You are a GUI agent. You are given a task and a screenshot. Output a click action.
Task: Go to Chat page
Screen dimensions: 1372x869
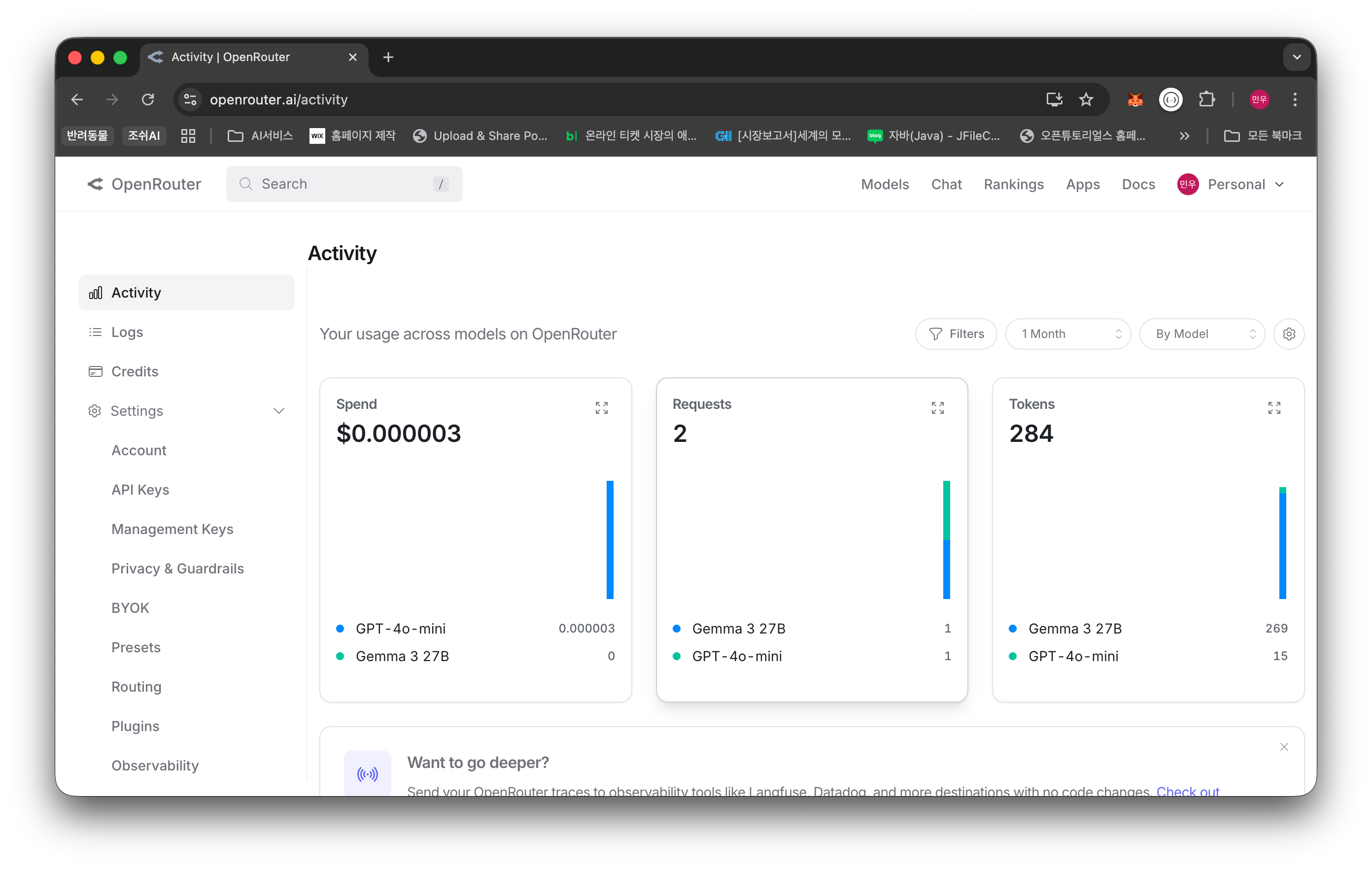coord(946,184)
